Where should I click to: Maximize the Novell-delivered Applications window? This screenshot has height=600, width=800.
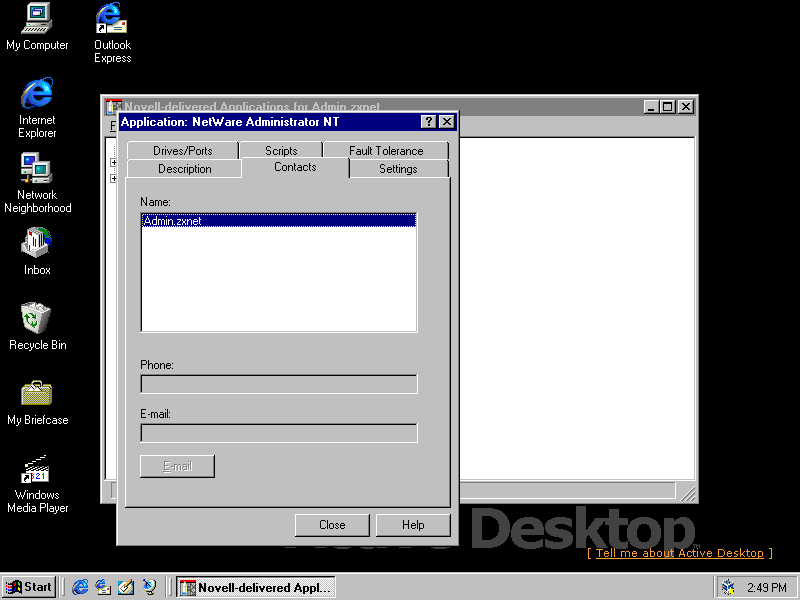[667, 107]
